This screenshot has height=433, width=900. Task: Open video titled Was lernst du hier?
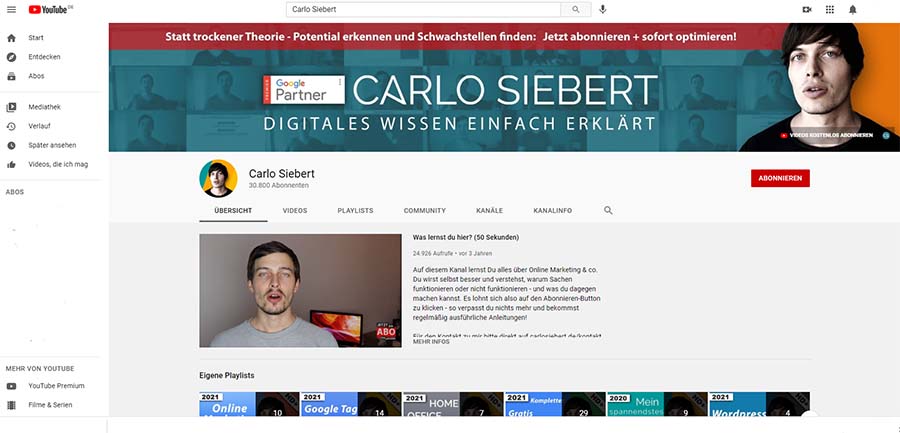click(x=466, y=237)
